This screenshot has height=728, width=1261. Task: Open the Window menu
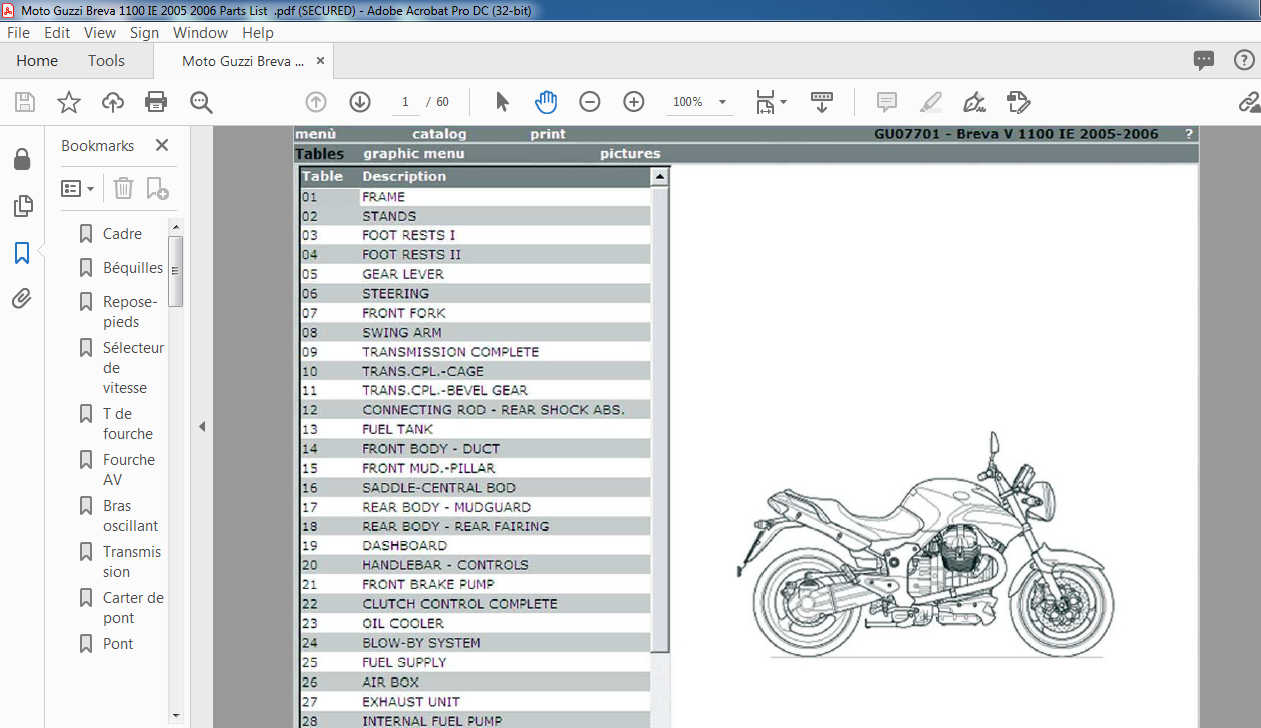(200, 32)
